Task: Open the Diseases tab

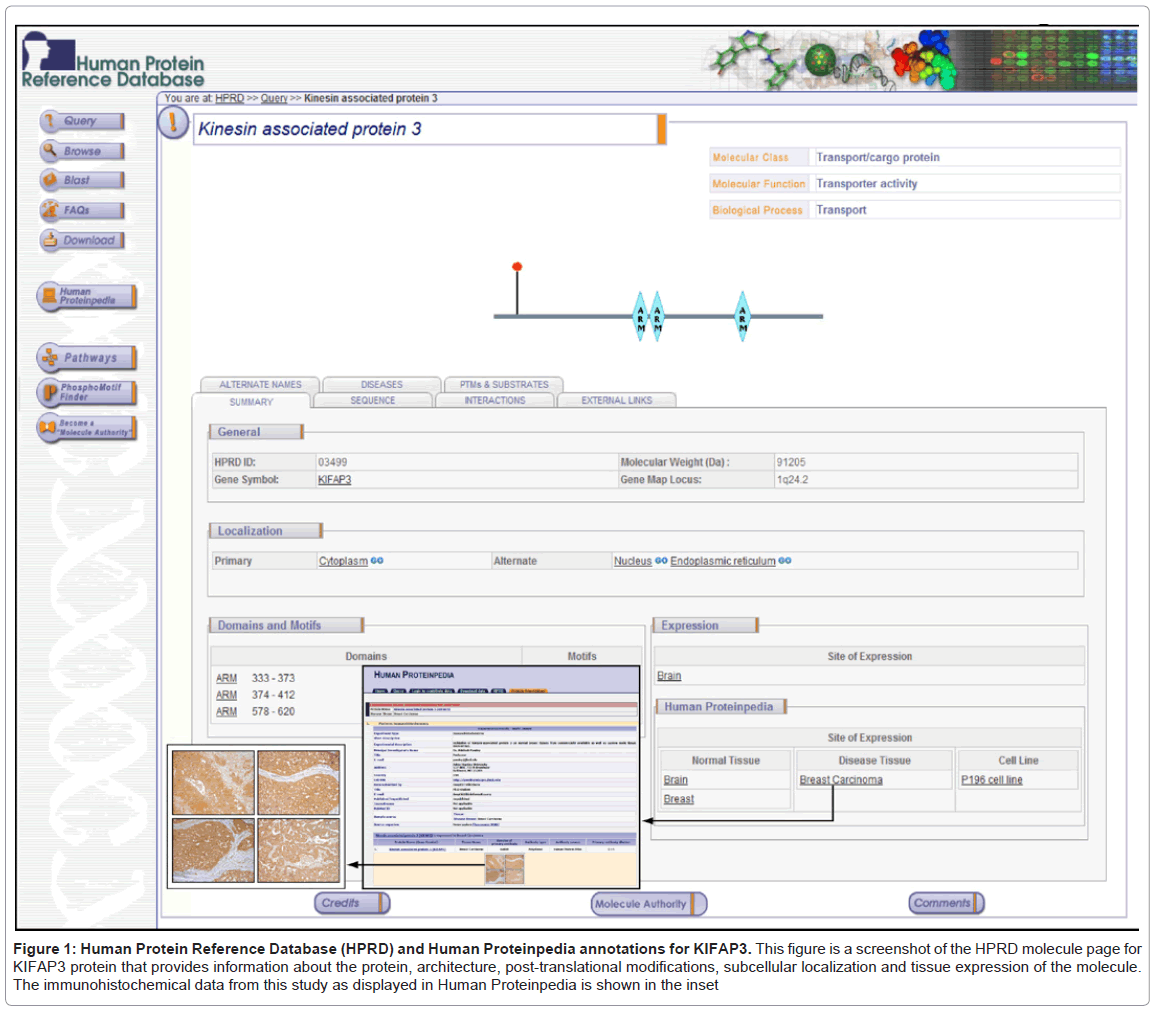Action: point(382,384)
